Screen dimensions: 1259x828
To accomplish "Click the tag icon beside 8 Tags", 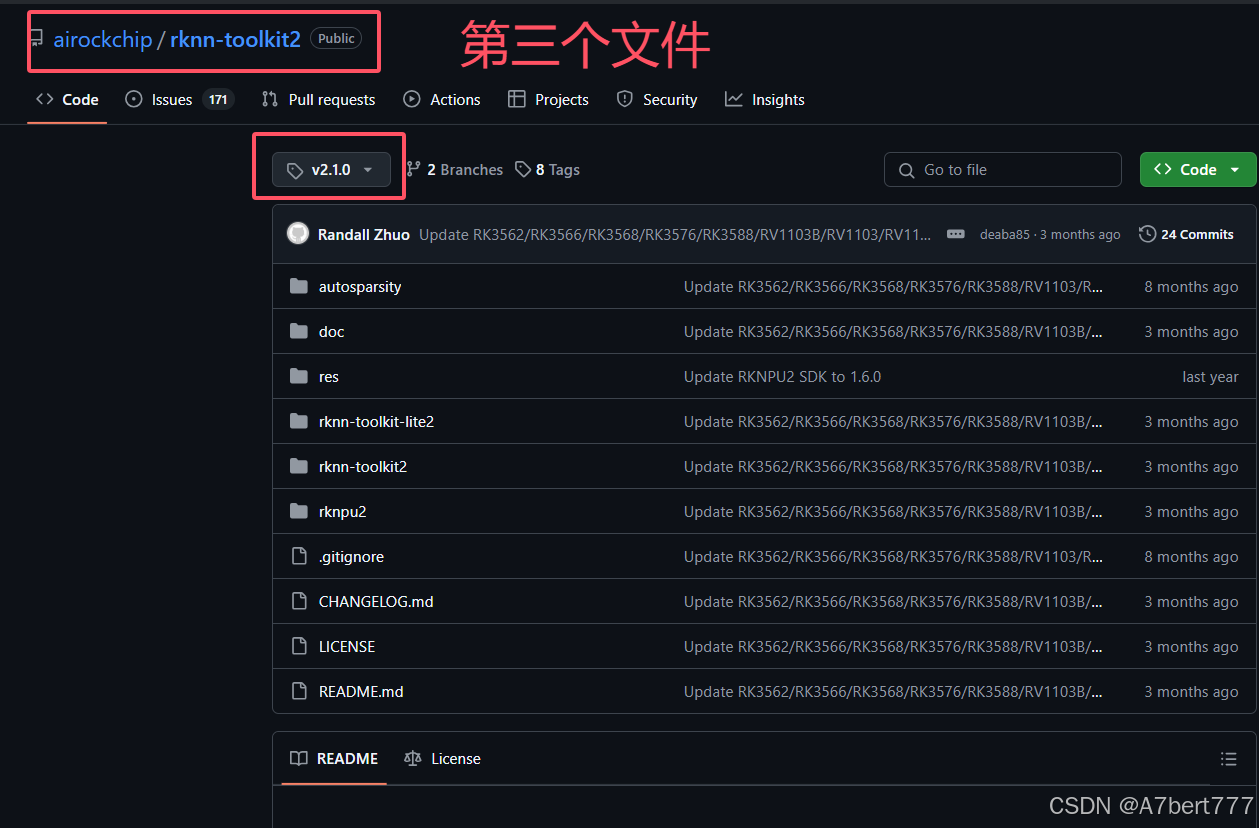I will pos(523,170).
